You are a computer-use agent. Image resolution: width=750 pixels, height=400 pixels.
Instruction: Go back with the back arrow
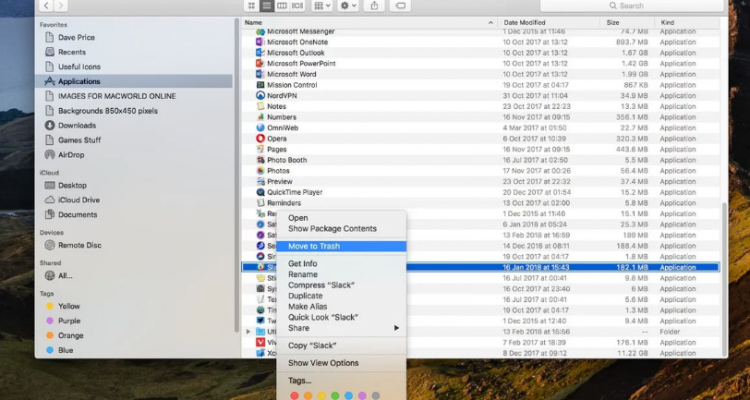[46, 6]
